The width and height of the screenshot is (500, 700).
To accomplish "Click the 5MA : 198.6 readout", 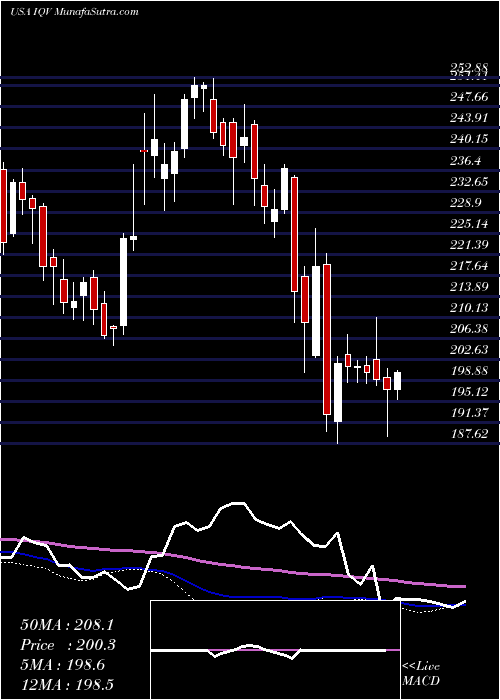I will pos(62,665).
